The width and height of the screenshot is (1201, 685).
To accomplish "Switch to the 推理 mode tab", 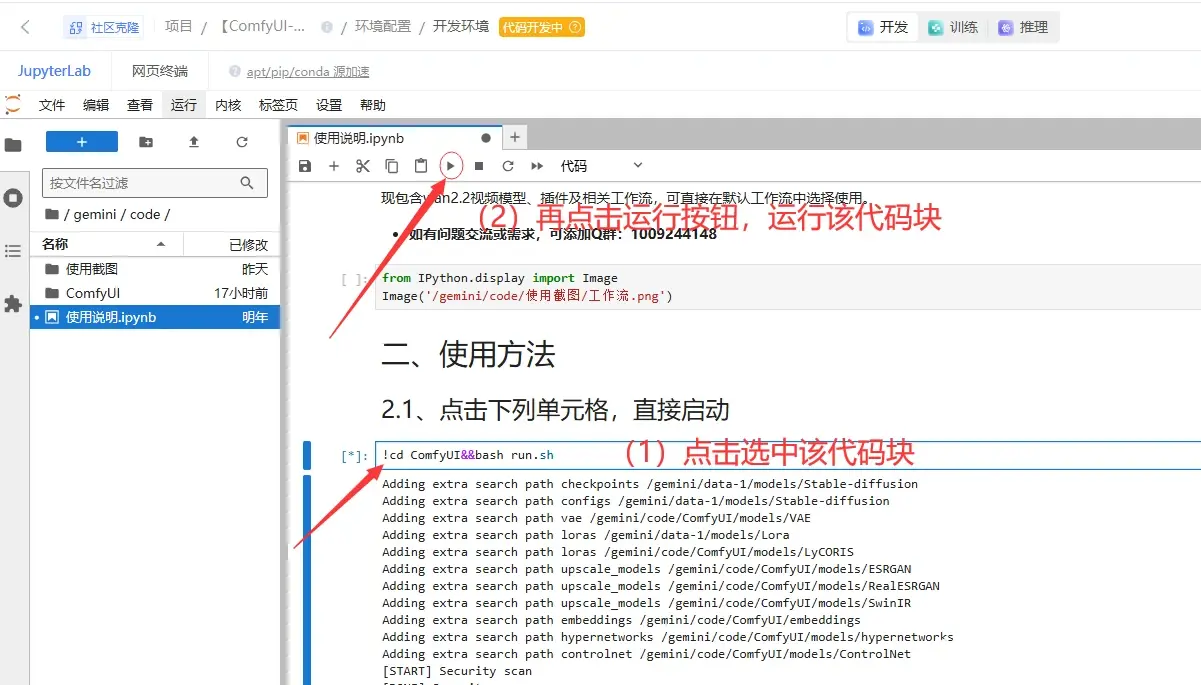I will click(x=1022, y=27).
